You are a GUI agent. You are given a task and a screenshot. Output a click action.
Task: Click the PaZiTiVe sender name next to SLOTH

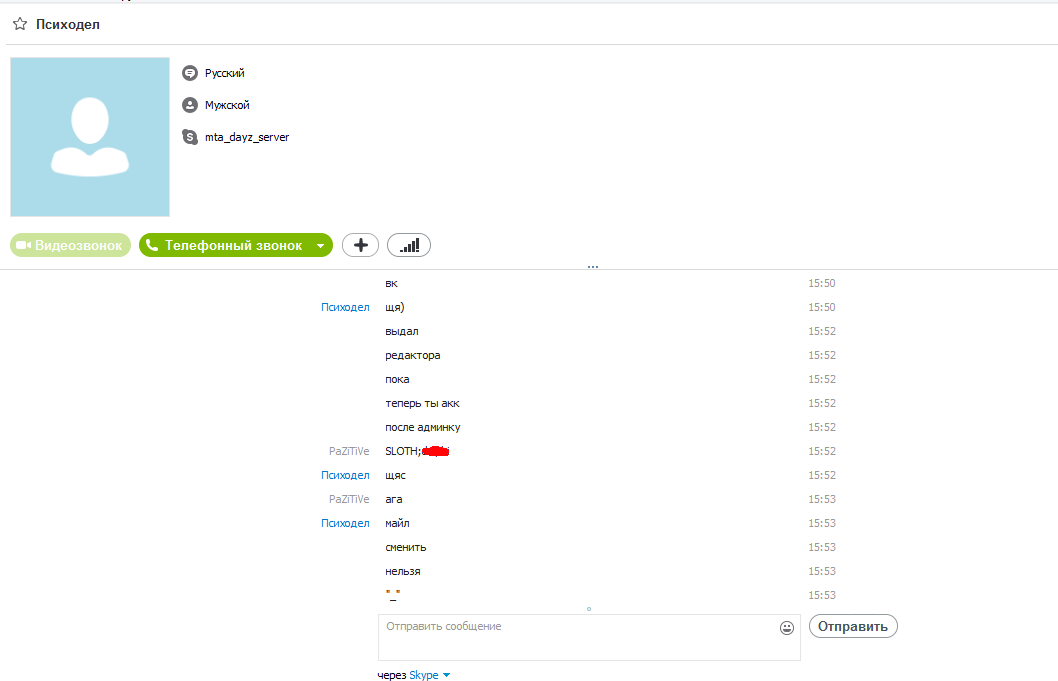[x=349, y=451]
